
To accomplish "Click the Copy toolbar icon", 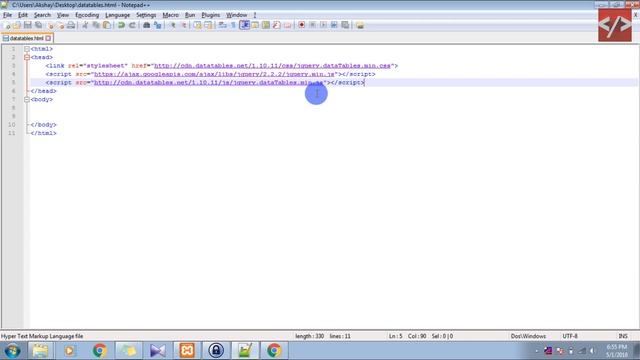I will [x=96, y=25].
